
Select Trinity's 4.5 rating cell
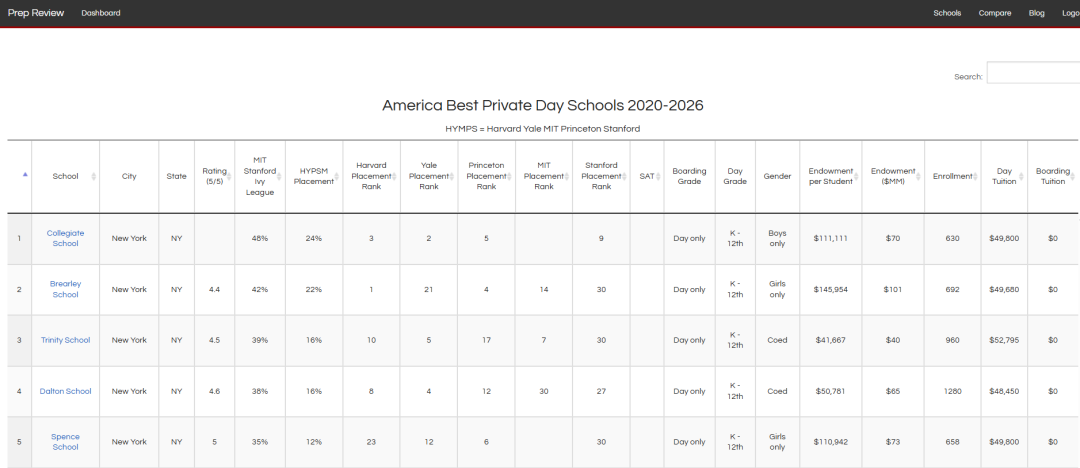coord(214,340)
